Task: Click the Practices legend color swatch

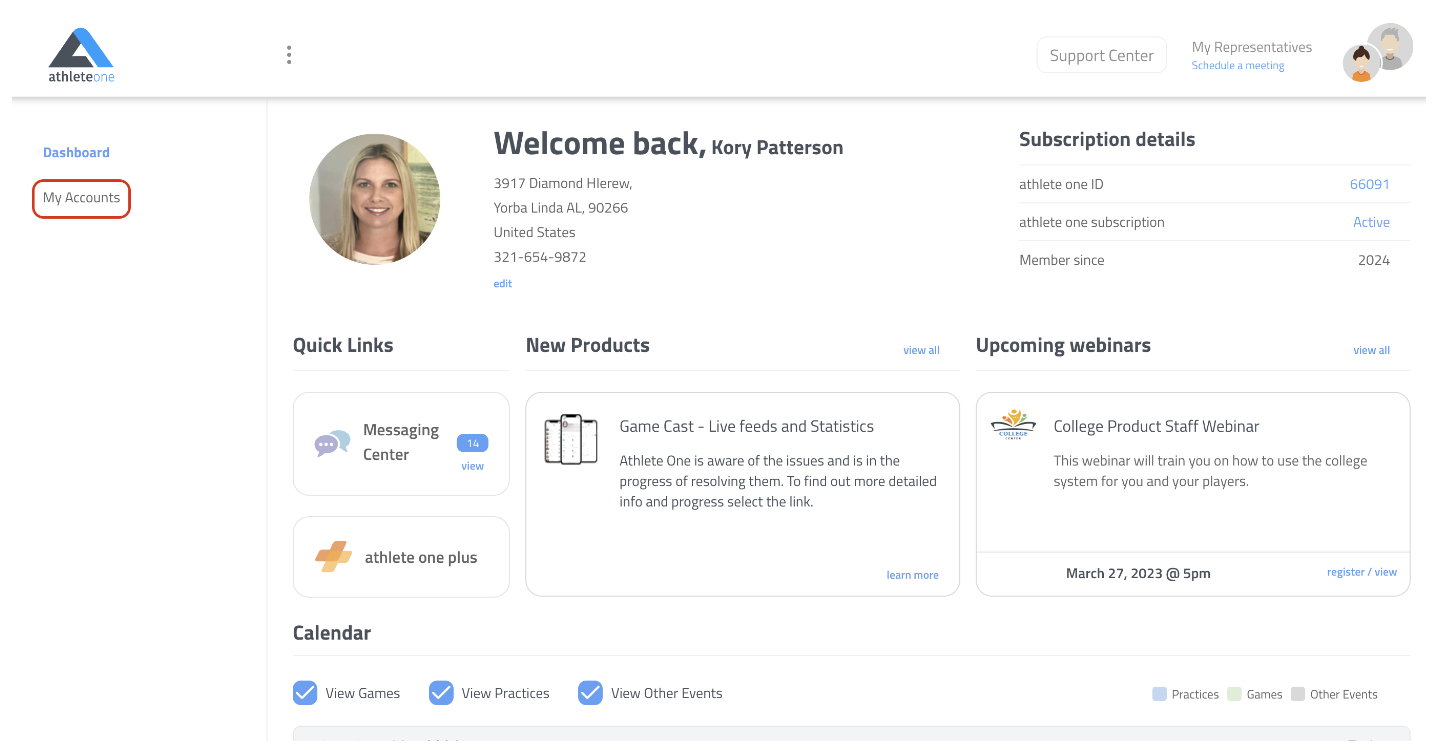Action: tap(1160, 694)
